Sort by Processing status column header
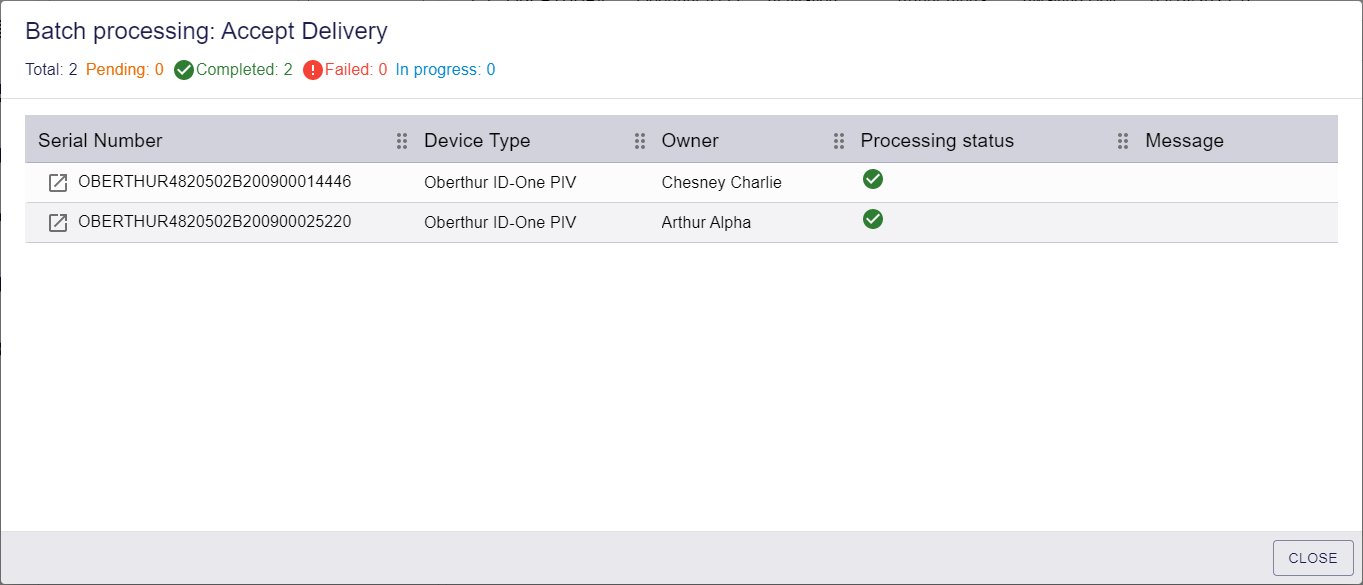 tap(937, 141)
